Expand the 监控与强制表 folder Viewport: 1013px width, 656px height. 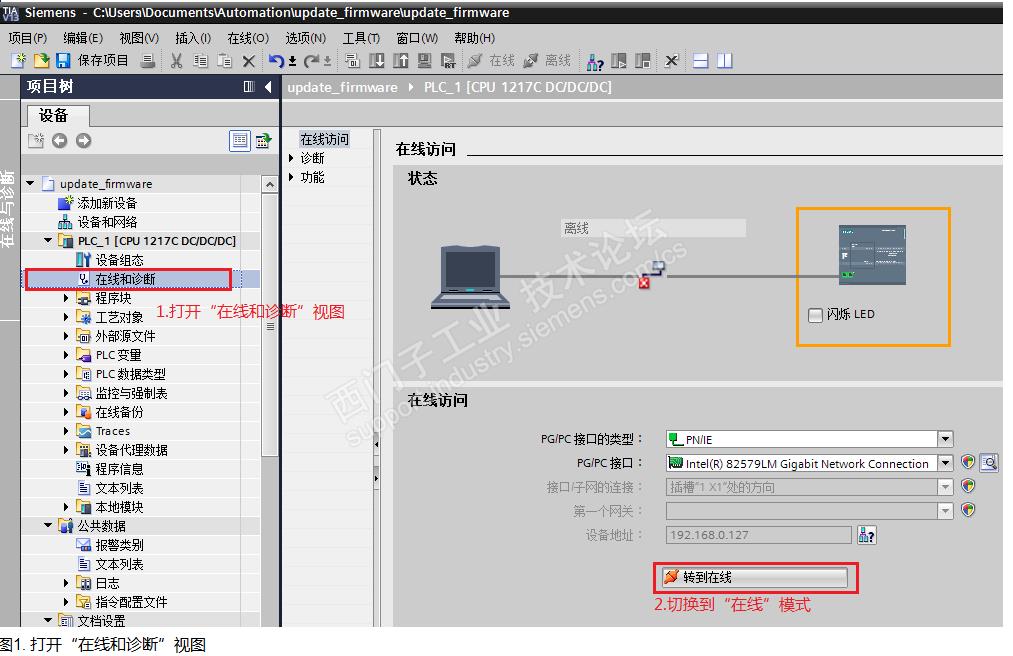[x=66, y=393]
